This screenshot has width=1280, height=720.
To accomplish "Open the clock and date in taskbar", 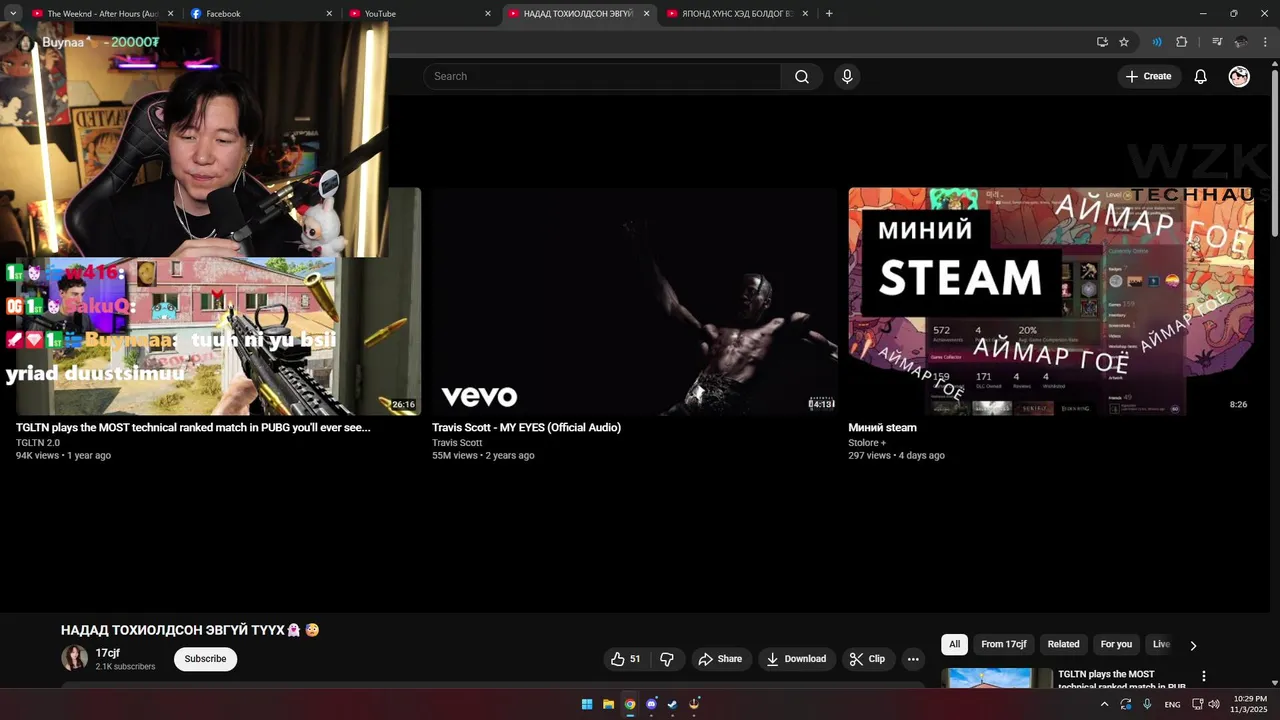I will coord(1250,704).
